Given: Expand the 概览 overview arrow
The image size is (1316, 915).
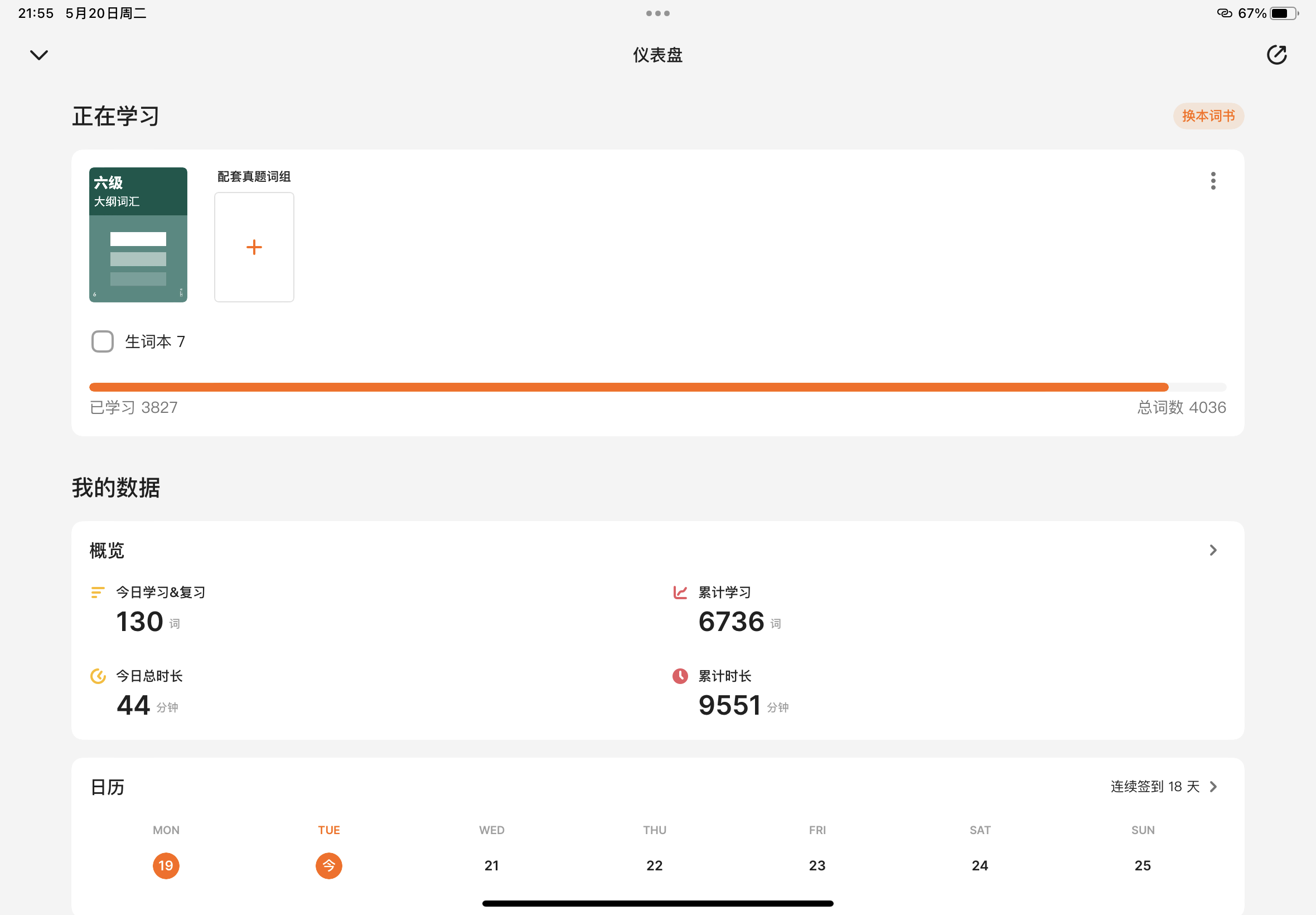Looking at the screenshot, I should 1213,550.
